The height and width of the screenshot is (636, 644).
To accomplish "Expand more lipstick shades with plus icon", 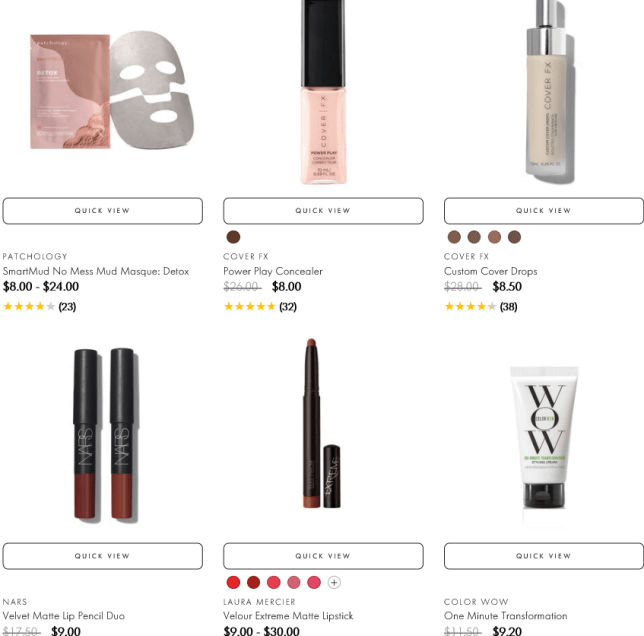I will (x=334, y=582).
